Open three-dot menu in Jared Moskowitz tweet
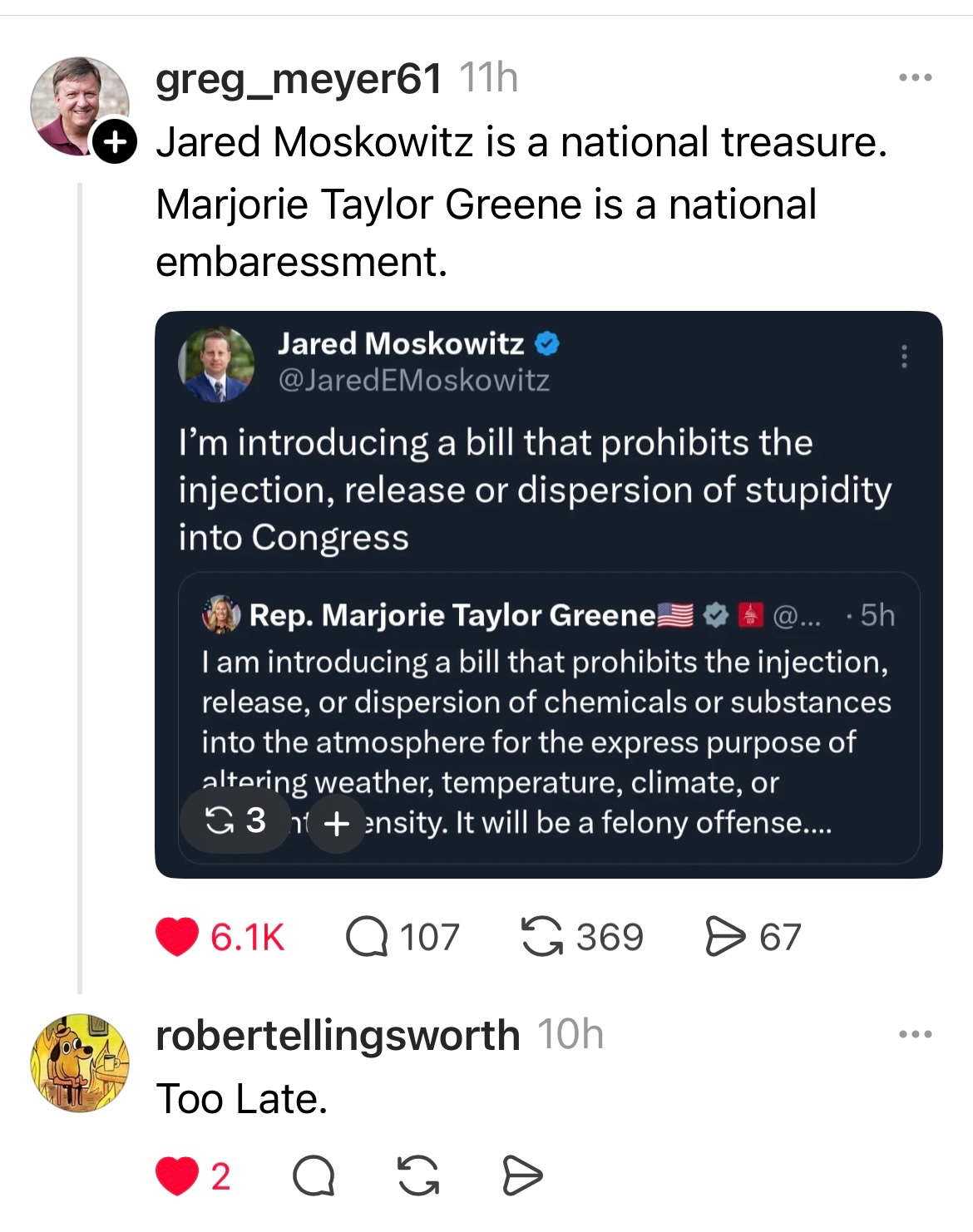Image resolution: width=973 pixels, height=1232 pixels. tap(904, 356)
